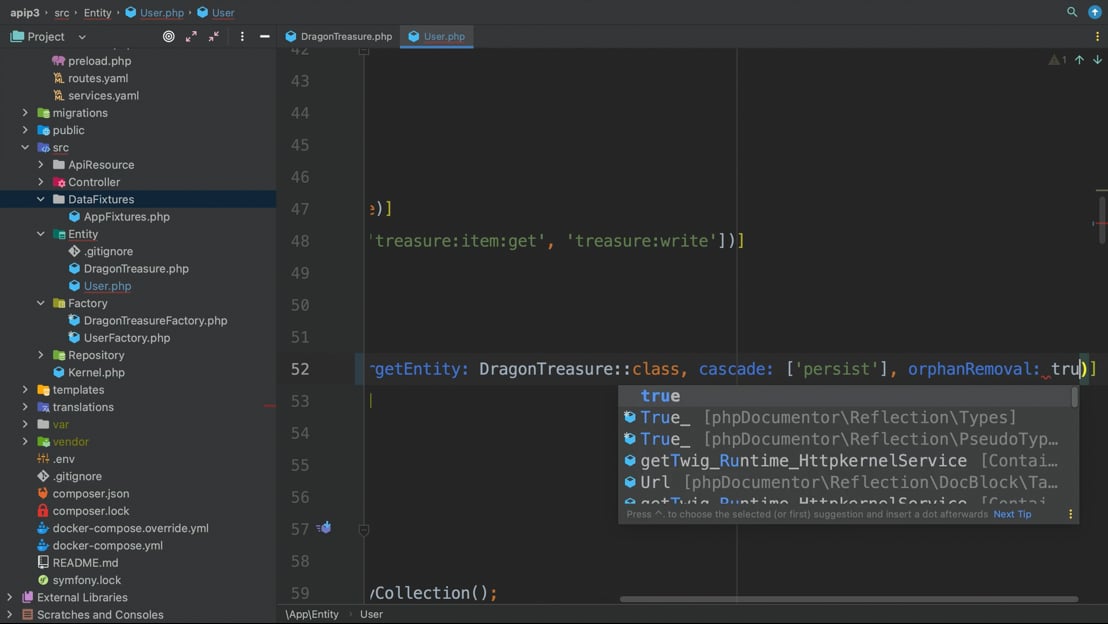Collapse the Factory folder
Screen dimensions: 1108x624
(x=40, y=303)
